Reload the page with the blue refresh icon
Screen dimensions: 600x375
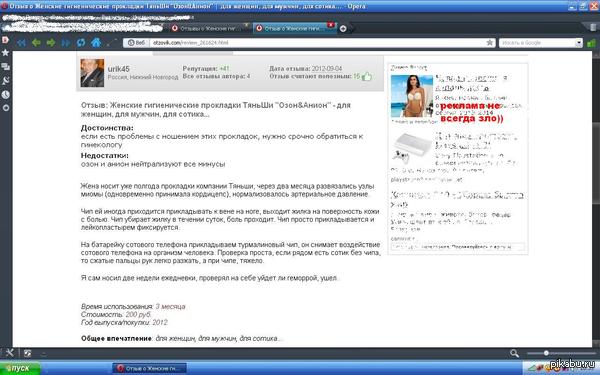coord(81,42)
